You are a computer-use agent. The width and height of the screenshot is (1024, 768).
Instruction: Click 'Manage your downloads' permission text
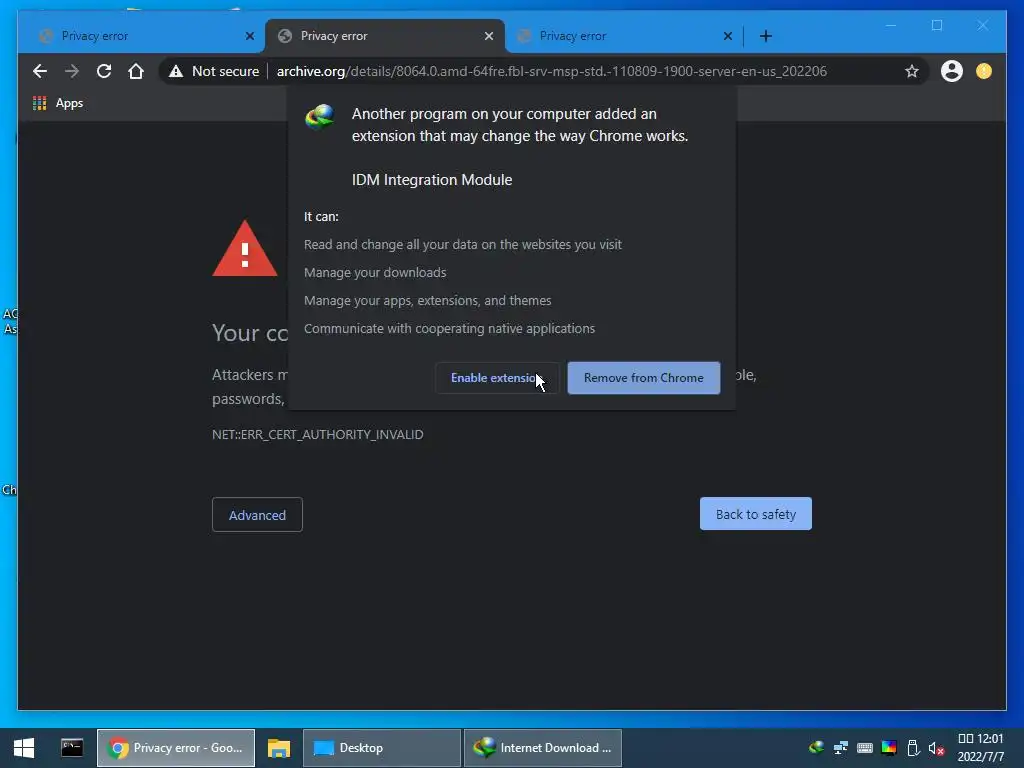tap(375, 272)
